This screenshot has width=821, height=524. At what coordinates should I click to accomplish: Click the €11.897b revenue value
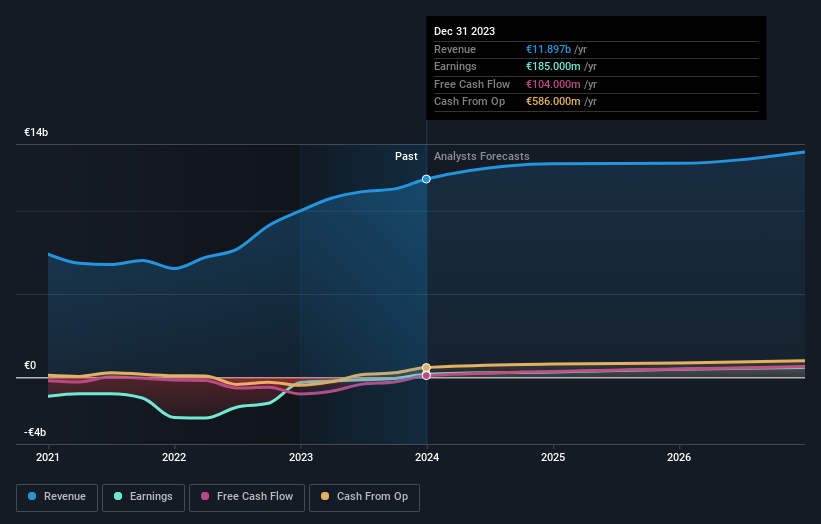point(548,49)
